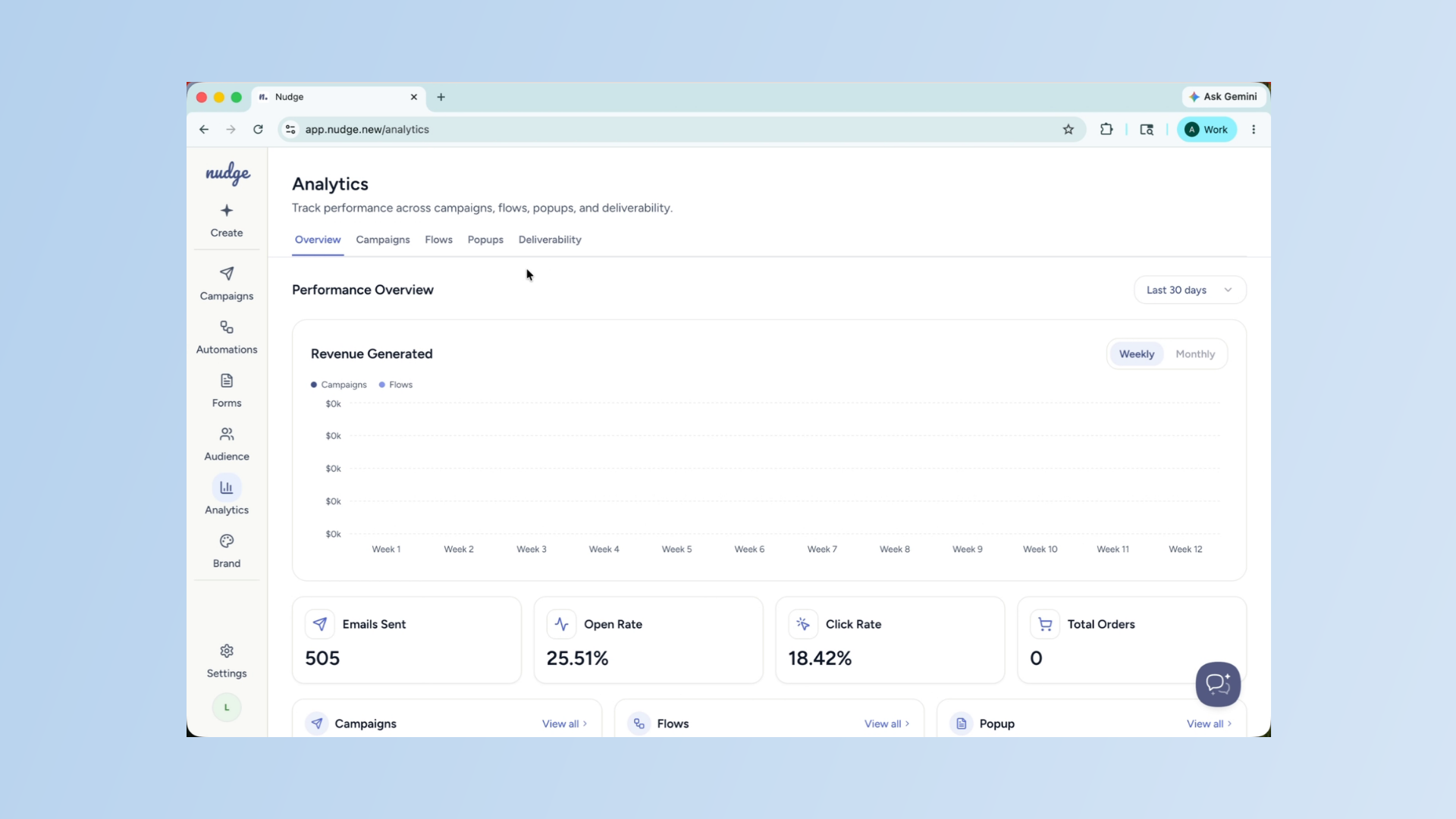Click the Open Rate pulse icon

[561, 624]
